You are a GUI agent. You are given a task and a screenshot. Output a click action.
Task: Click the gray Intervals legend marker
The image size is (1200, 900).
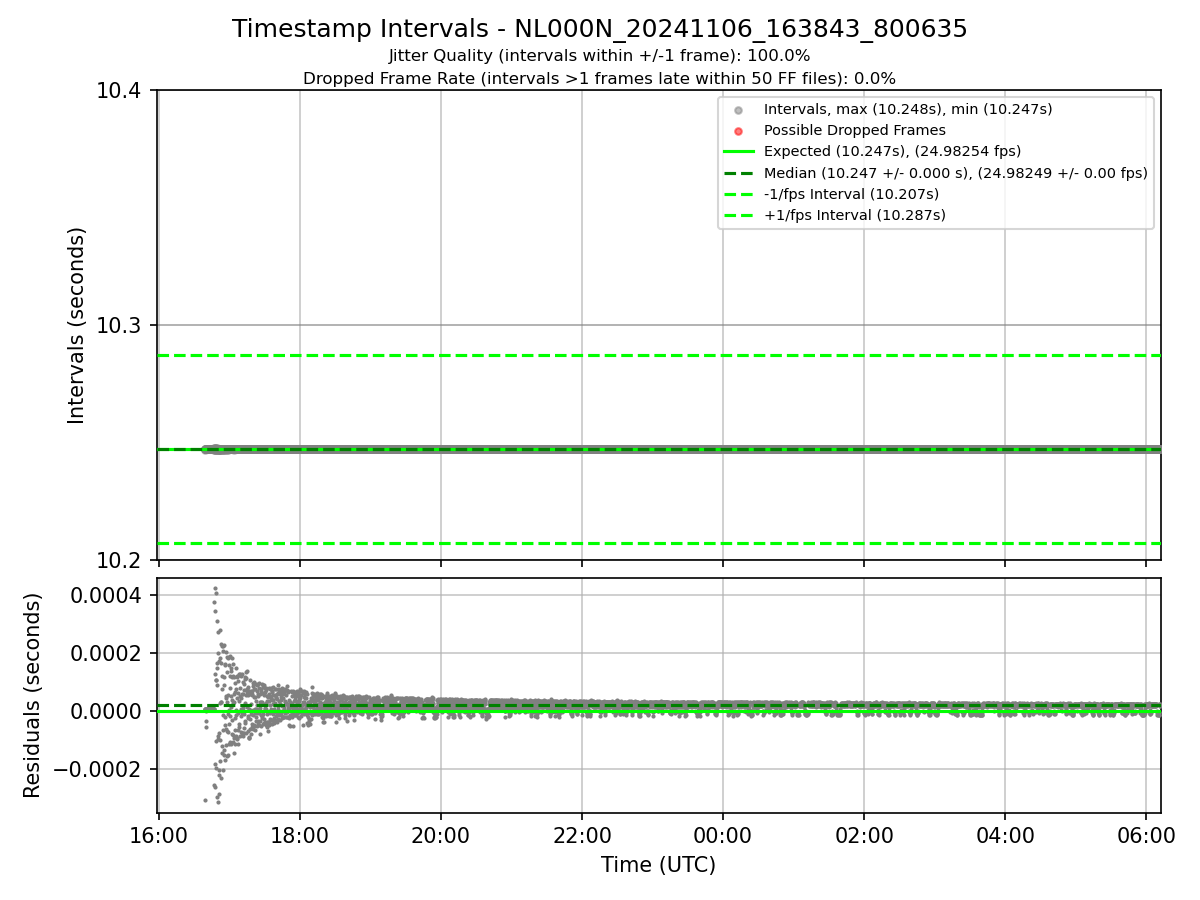coord(738,109)
